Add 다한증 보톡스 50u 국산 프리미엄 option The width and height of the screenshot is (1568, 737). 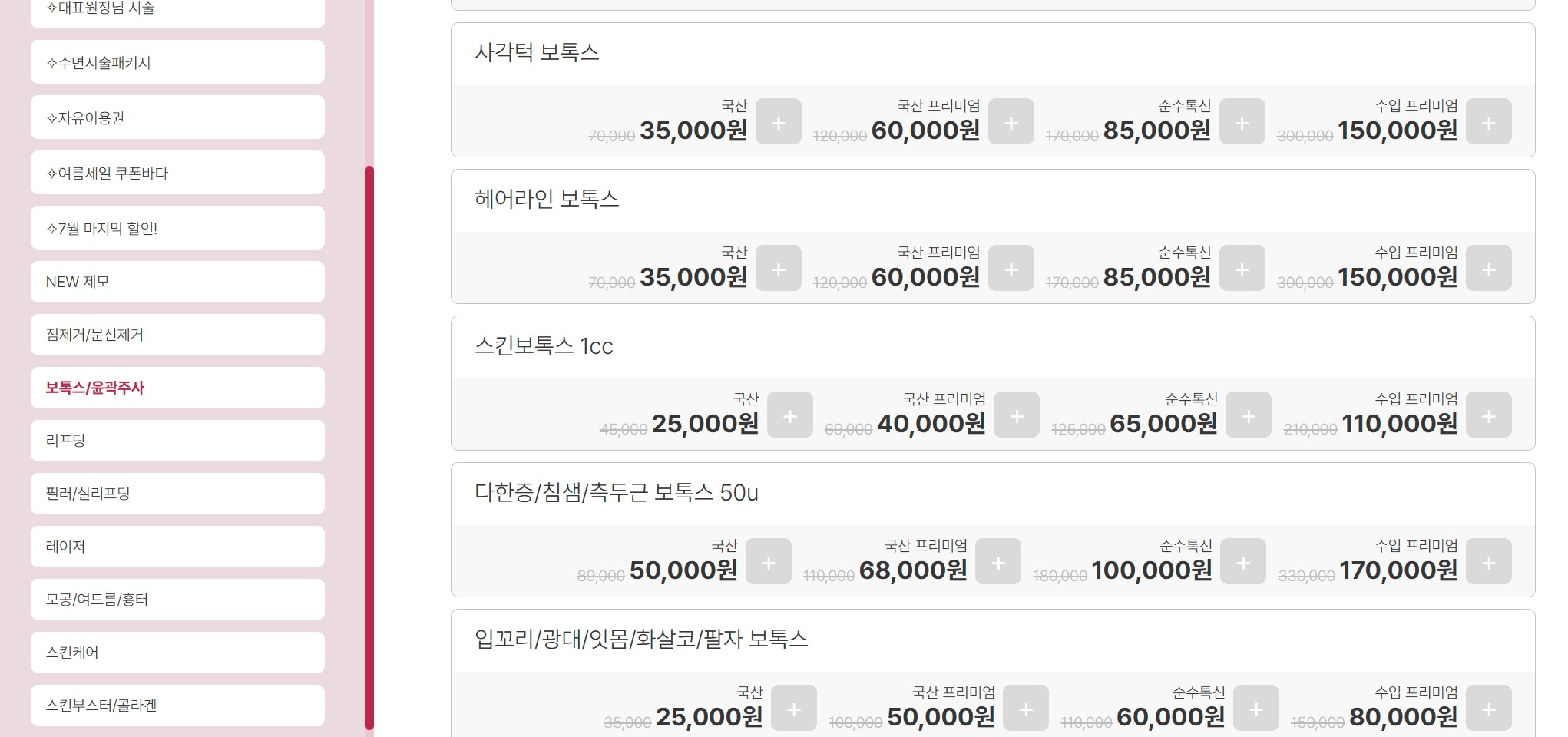click(997, 562)
